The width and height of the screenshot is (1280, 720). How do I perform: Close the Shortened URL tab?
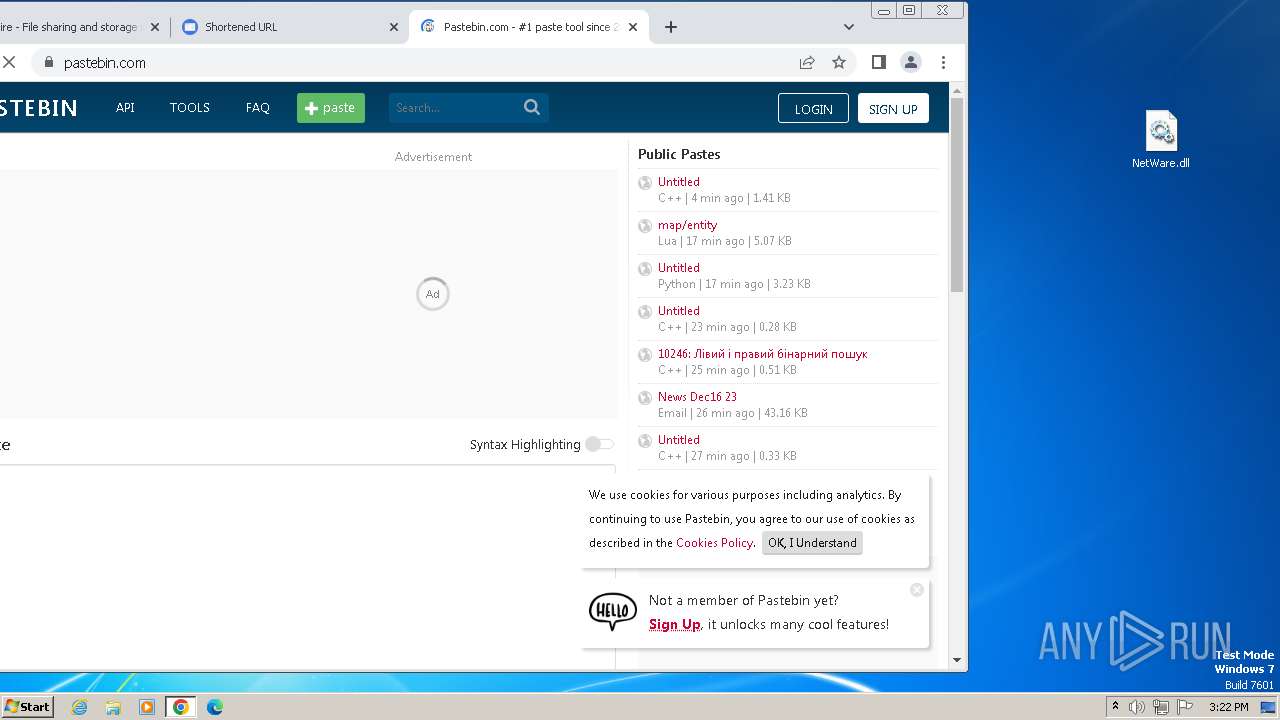pyautogui.click(x=394, y=27)
